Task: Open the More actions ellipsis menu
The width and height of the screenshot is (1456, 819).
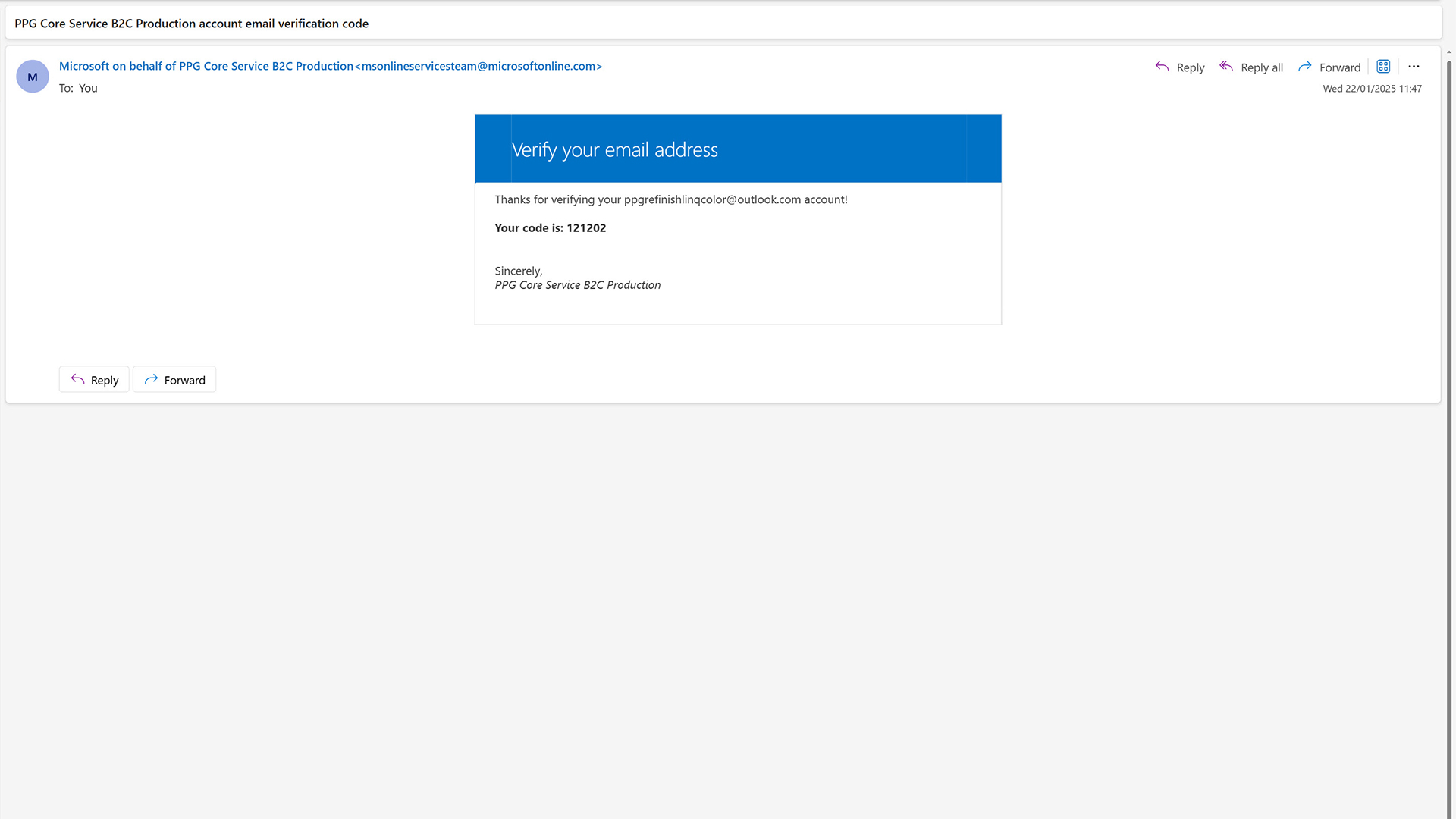Action: coord(1414,67)
